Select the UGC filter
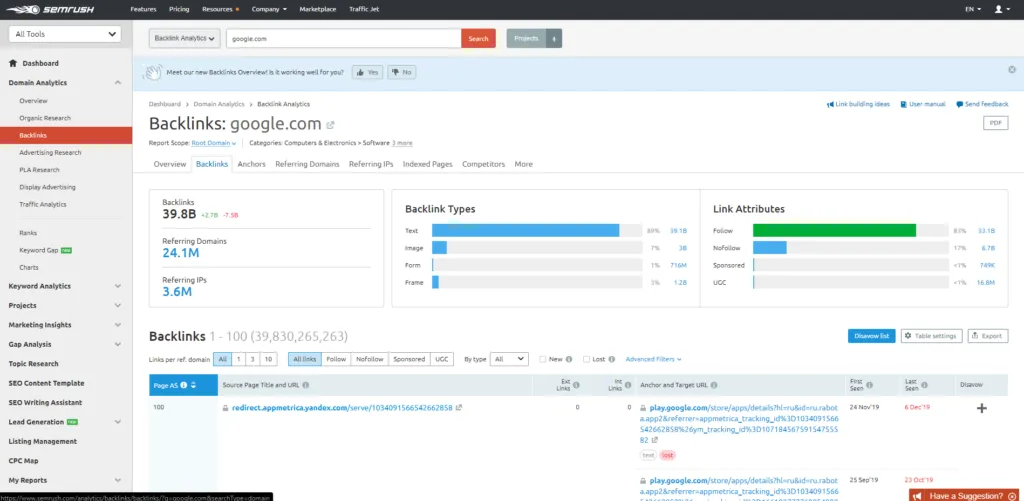1024x501 pixels. coord(442,359)
